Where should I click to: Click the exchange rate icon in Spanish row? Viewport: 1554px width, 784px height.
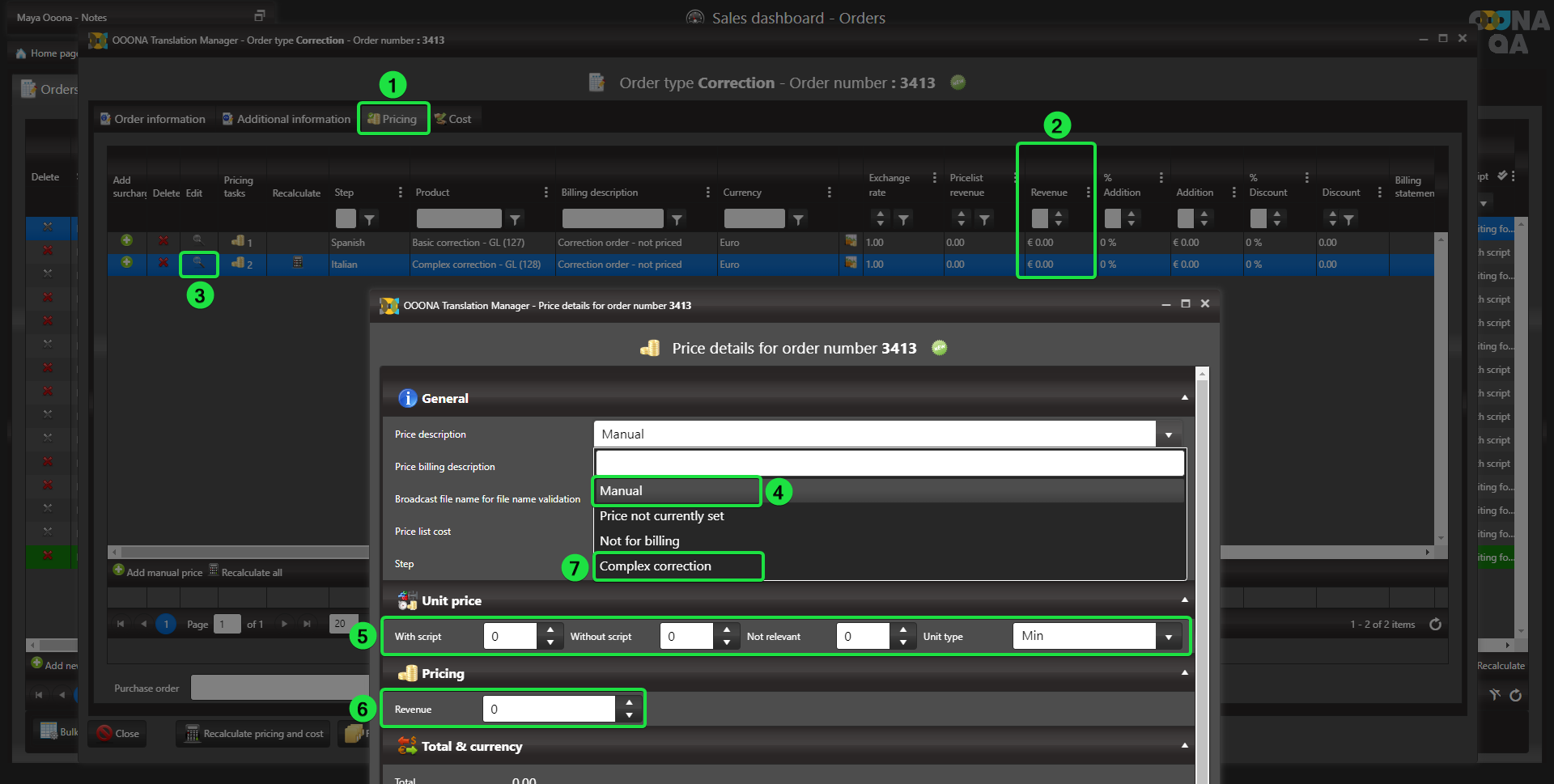tap(851, 241)
